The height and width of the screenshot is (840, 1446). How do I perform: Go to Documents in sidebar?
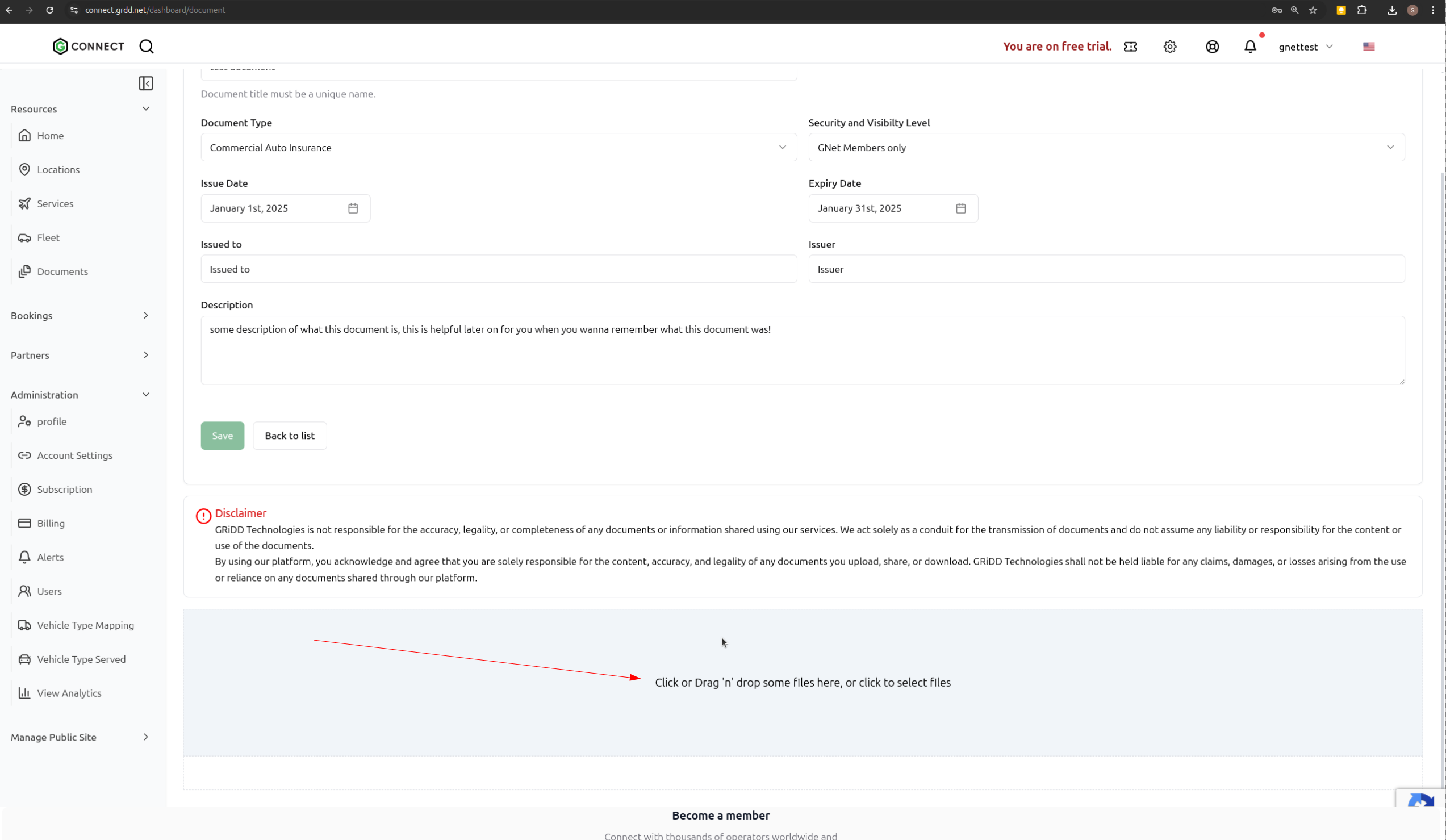[x=62, y=271]
